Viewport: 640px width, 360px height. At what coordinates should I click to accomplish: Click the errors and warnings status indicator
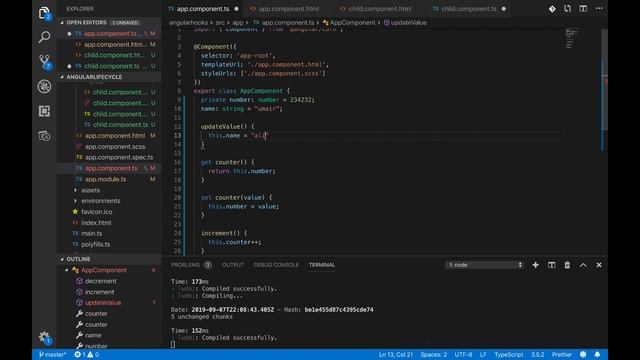87,355
